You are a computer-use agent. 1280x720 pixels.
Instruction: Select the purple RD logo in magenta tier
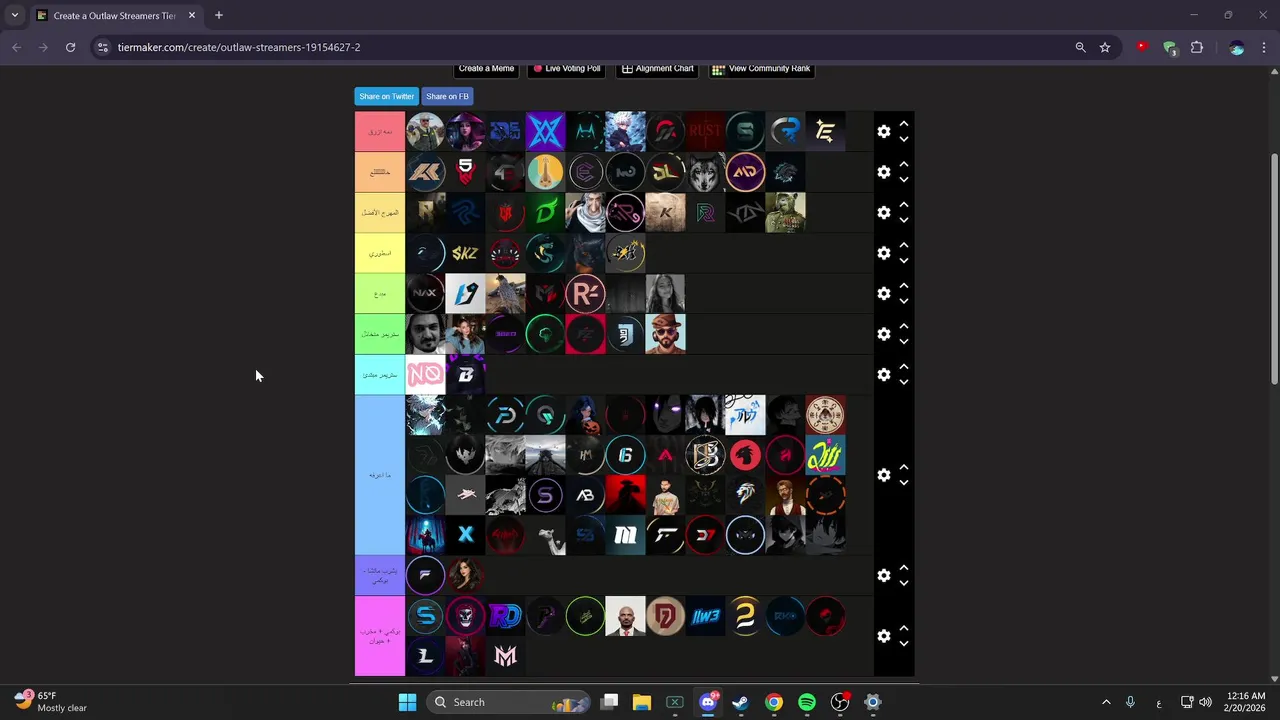coord(505,616)
